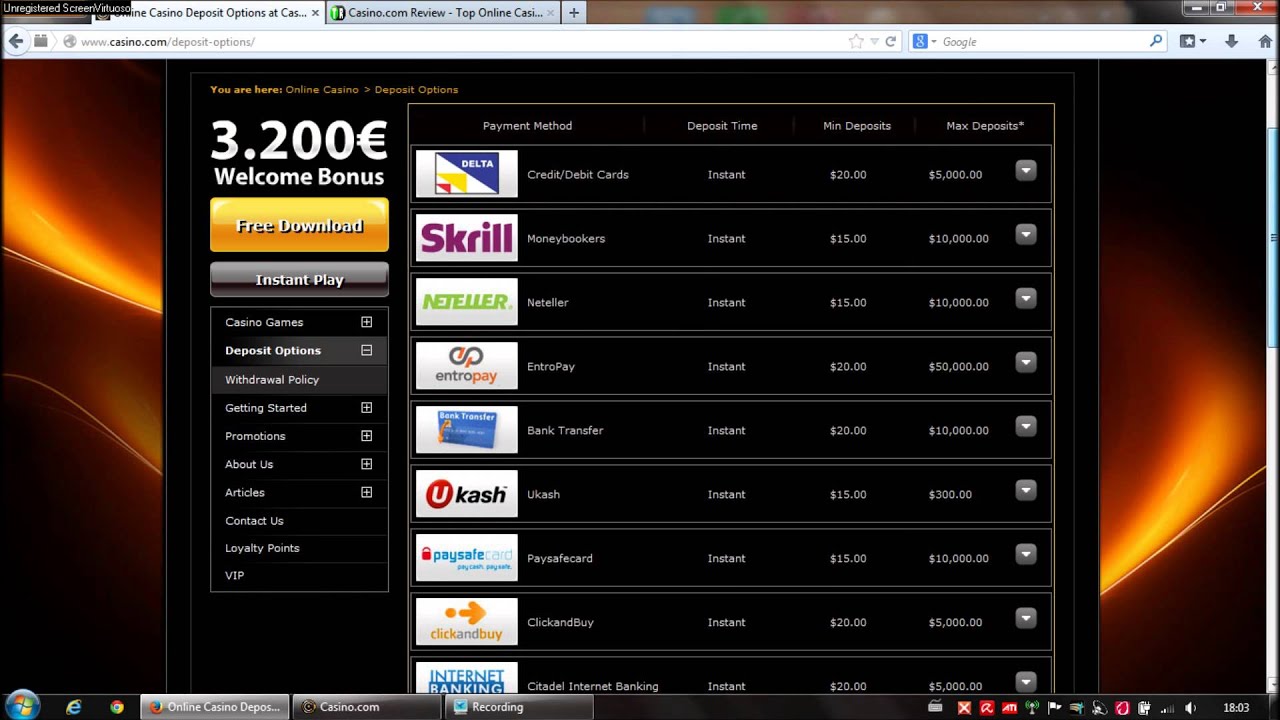The width and height of the screenshot is (1280, 720).
Task: Expand EntroPay row arrow
Action: 1026,363
